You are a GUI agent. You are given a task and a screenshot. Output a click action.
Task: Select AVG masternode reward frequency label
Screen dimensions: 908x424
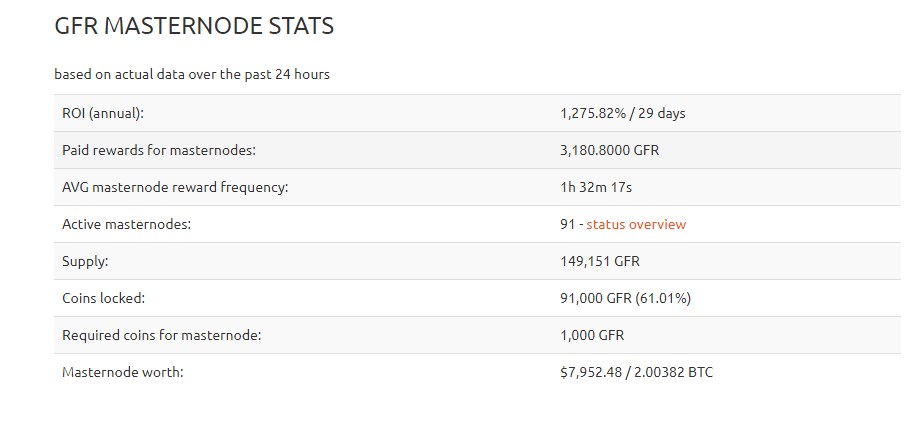click(x=175, y=187)
